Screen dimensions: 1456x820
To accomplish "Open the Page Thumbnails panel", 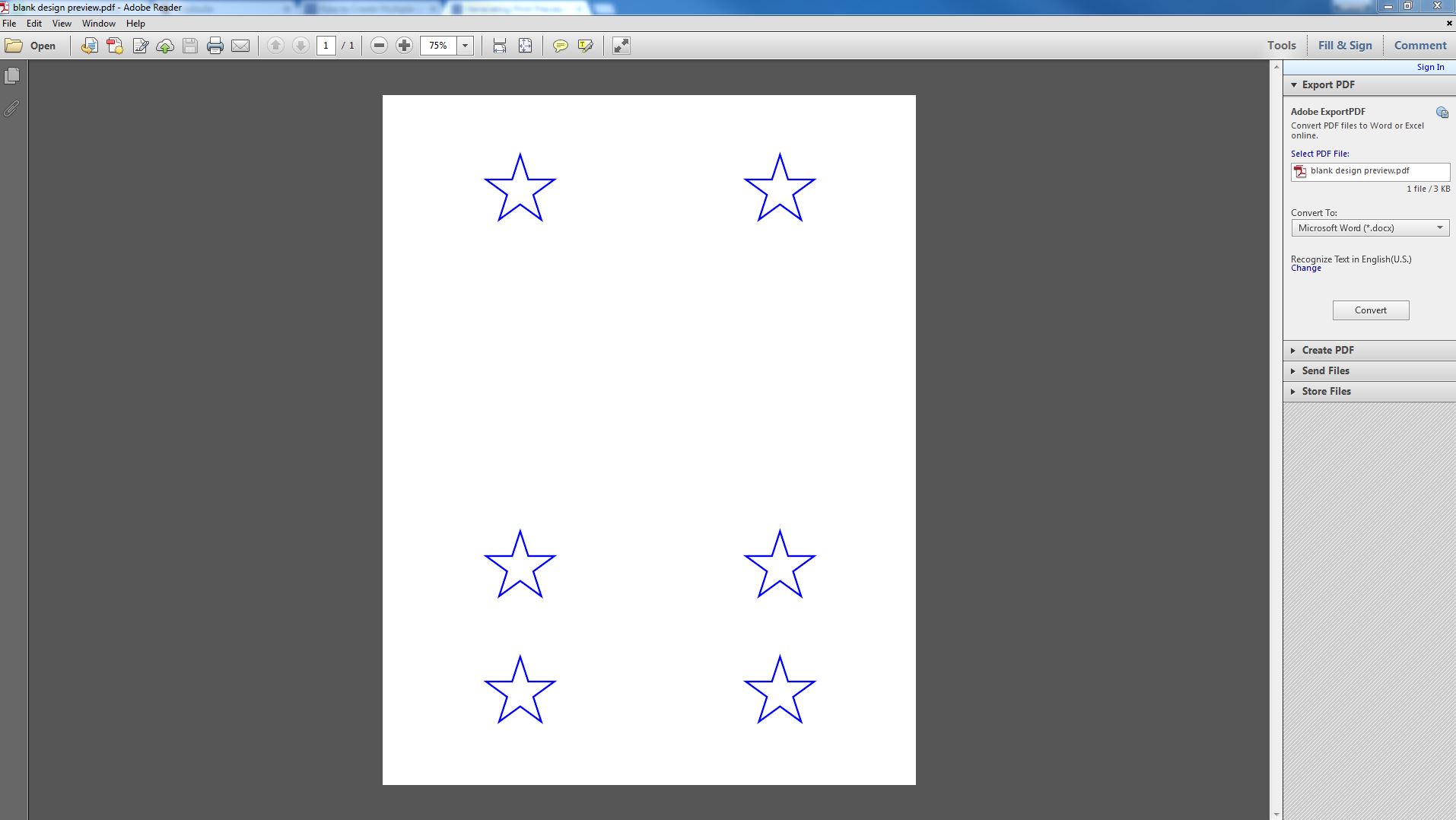I will click(11, 75).
